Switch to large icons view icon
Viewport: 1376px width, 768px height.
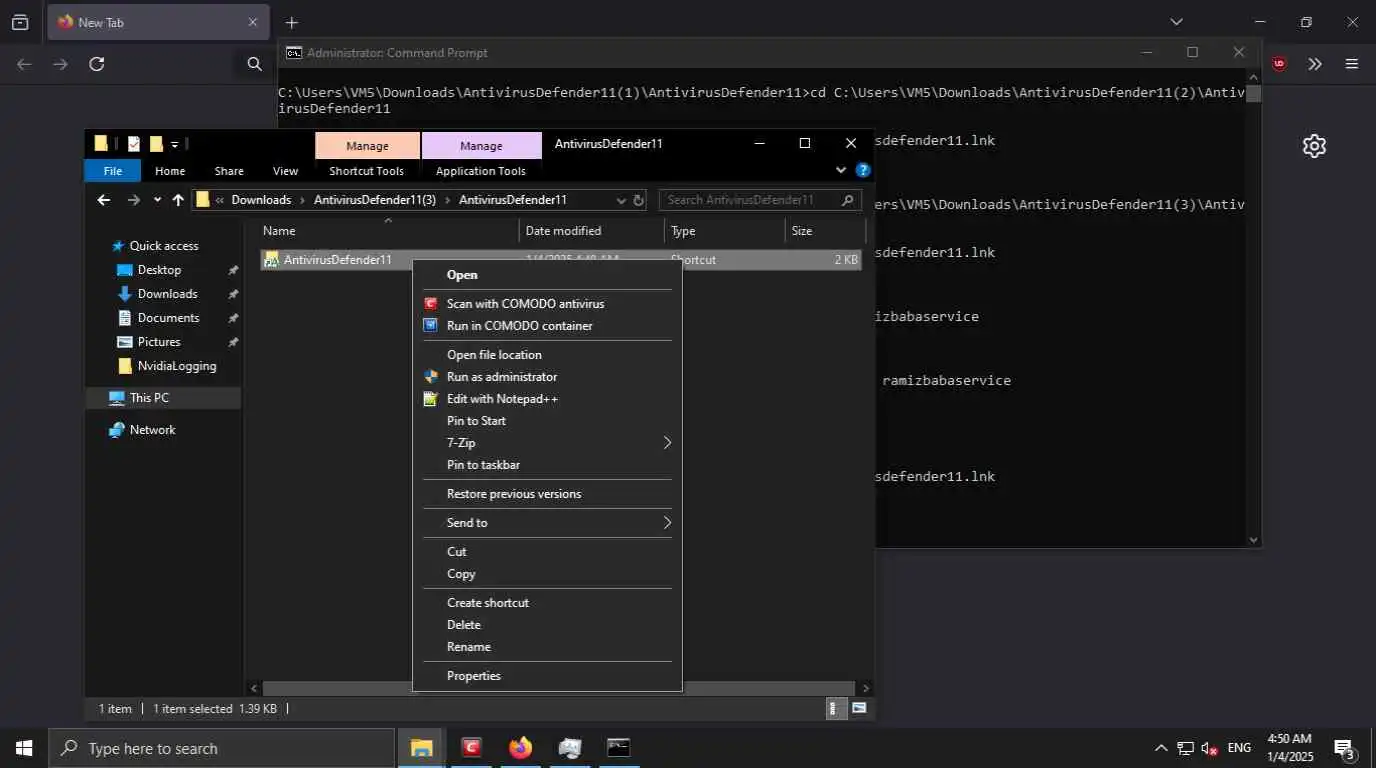click(x=859, y=709)
